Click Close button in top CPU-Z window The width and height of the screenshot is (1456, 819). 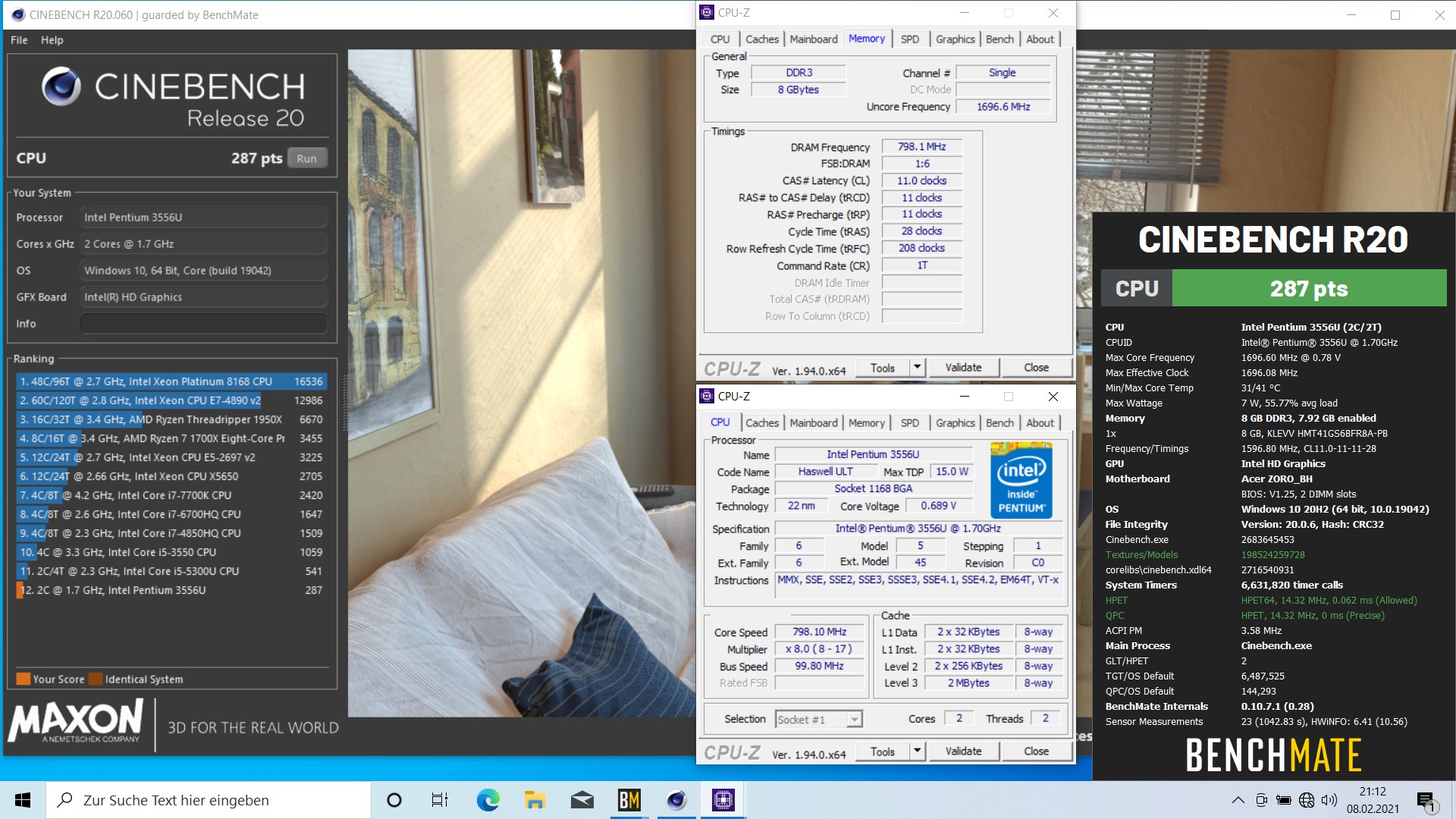1036,368
